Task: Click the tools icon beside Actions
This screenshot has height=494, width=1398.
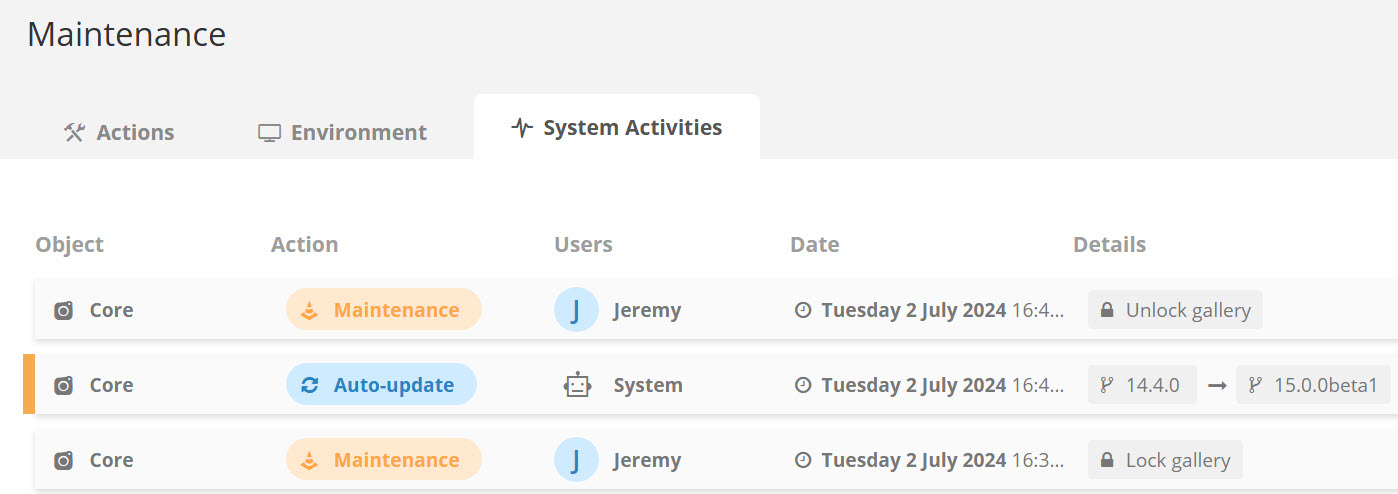Action: coord(74,132)
